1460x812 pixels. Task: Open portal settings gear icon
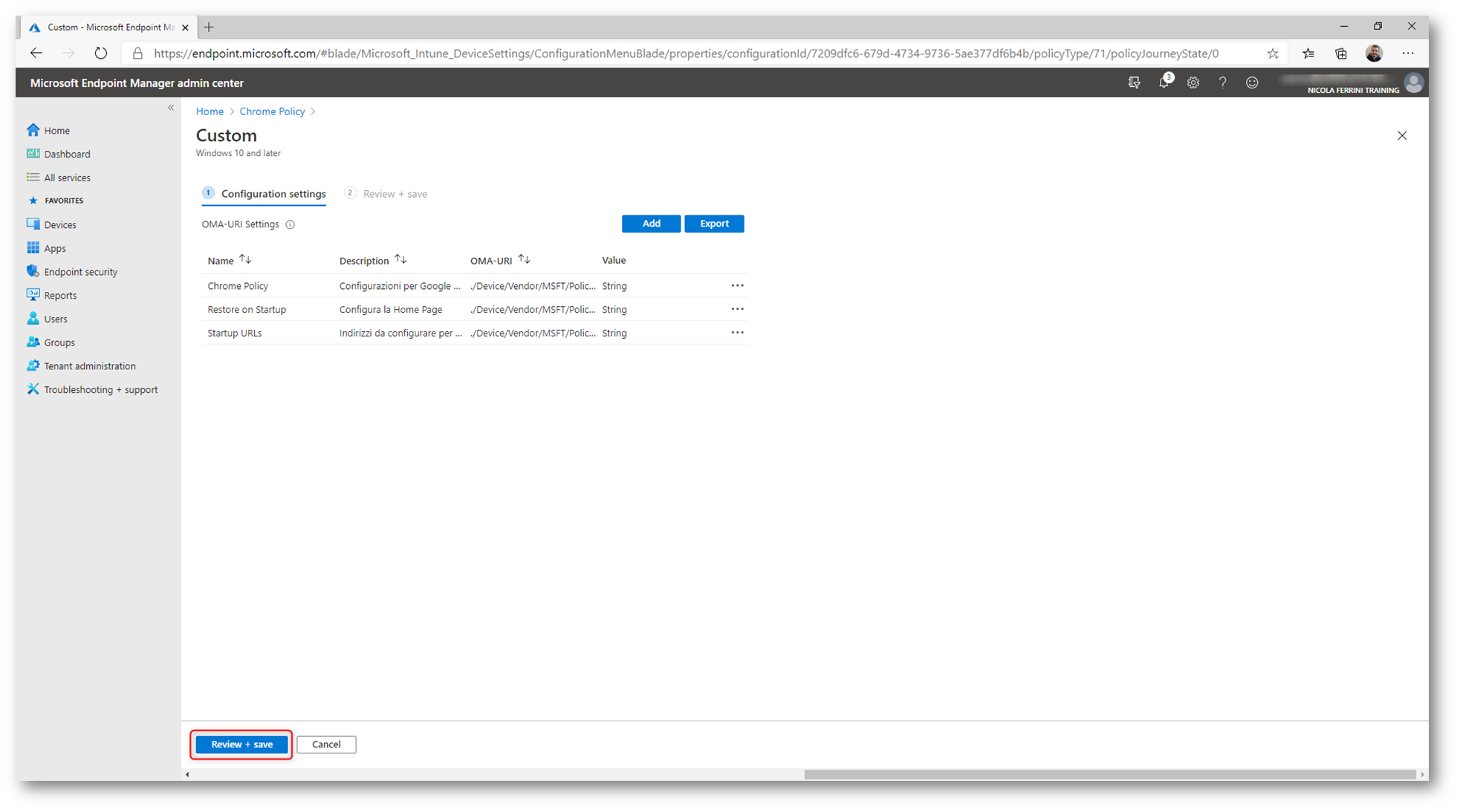pyautogui.click(x=1193, y=82)
